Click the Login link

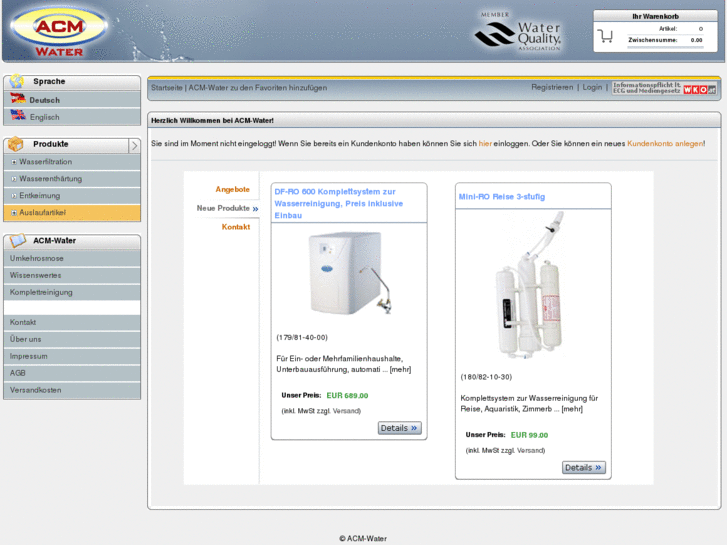(592, 87)
